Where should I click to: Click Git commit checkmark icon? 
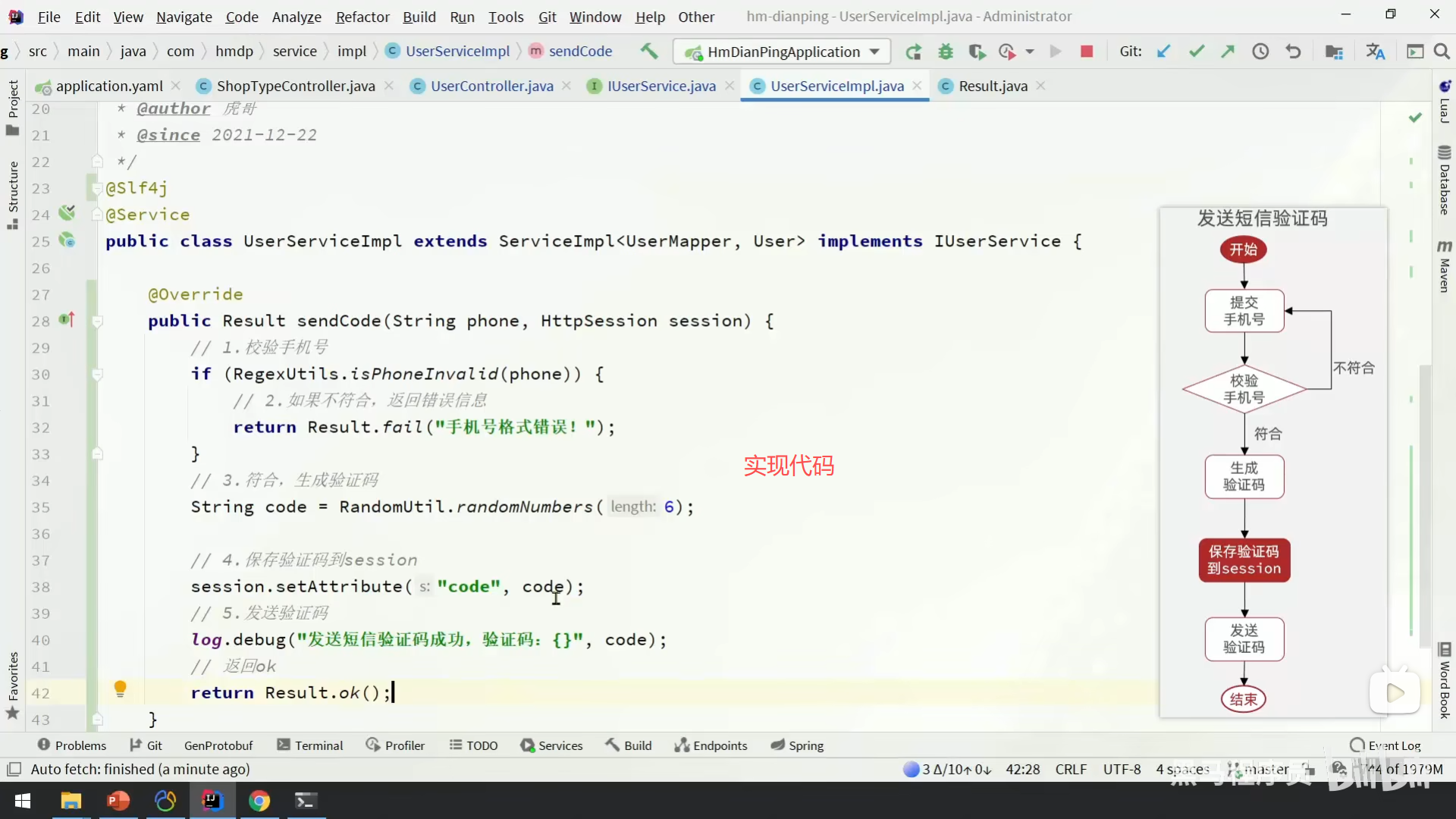(1197, 52)
